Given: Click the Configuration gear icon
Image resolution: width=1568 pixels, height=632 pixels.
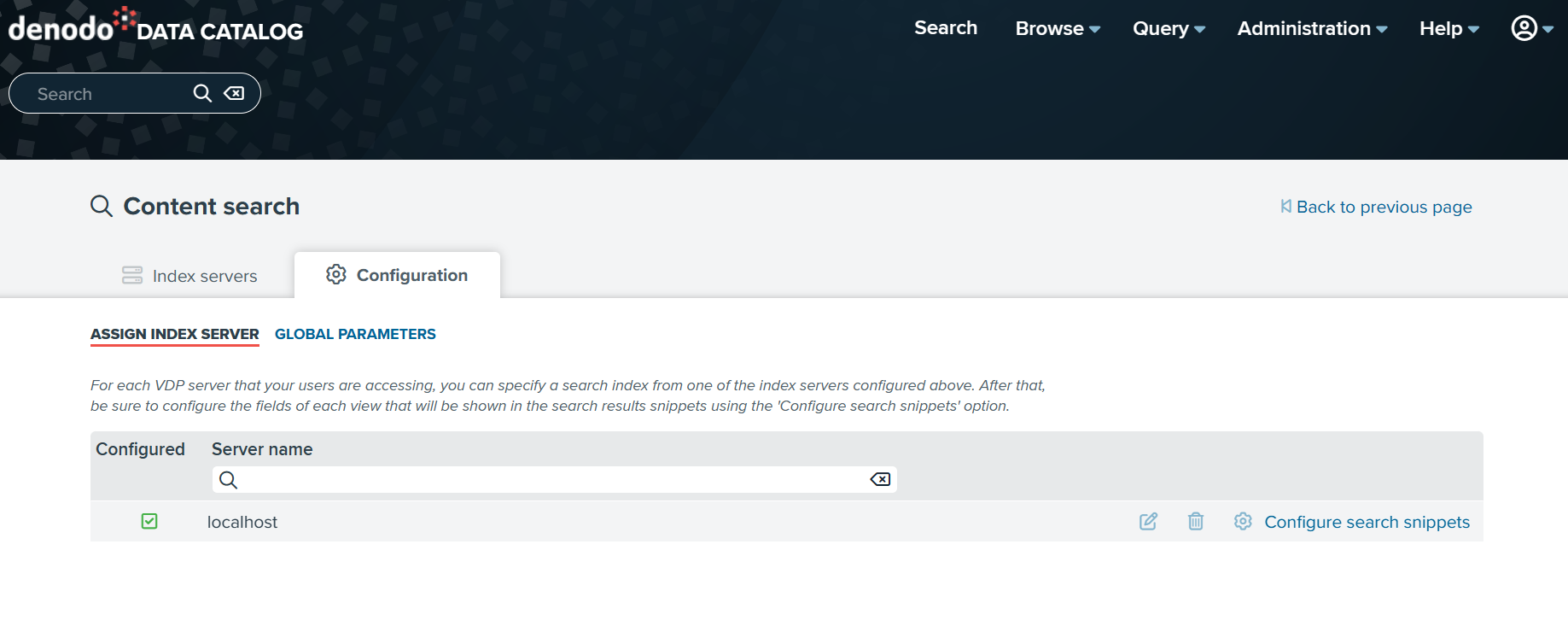Looking at the screenshot, I should (x=336, y=274).
